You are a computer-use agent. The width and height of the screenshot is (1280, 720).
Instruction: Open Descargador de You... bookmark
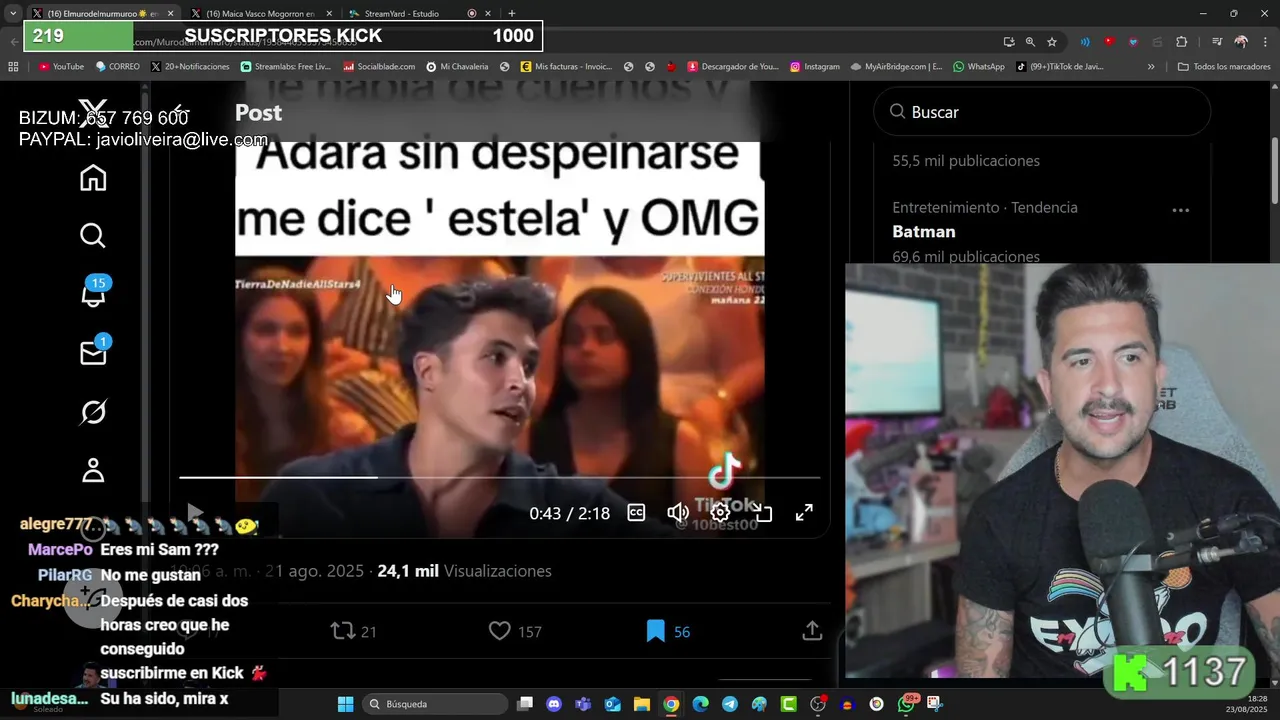(732, 67)
